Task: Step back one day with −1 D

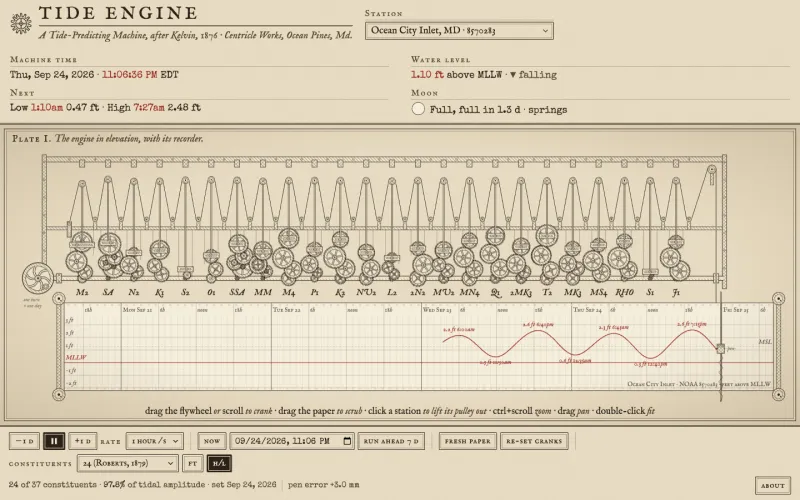Action: click(24, 441)
